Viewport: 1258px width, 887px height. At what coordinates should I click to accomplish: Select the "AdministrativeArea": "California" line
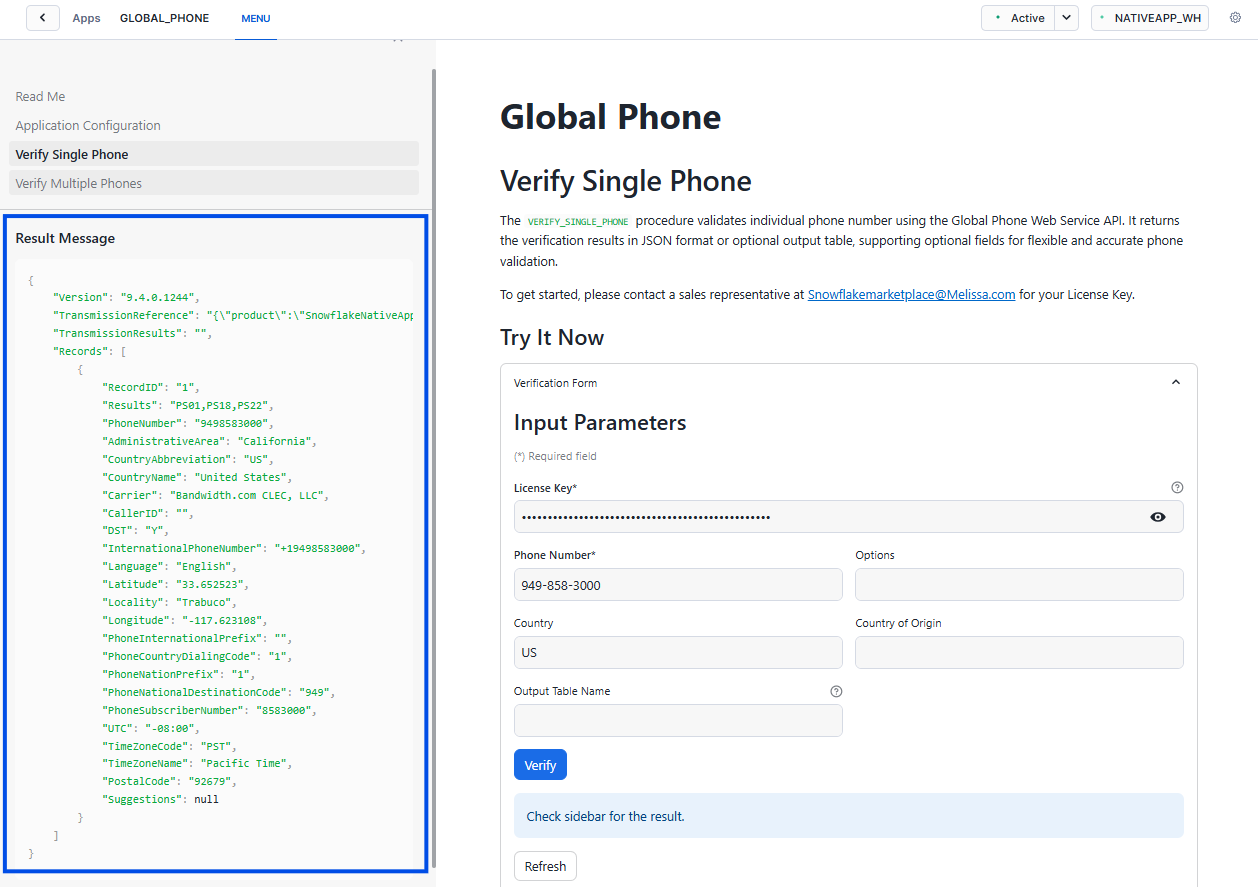pos(209,441)
